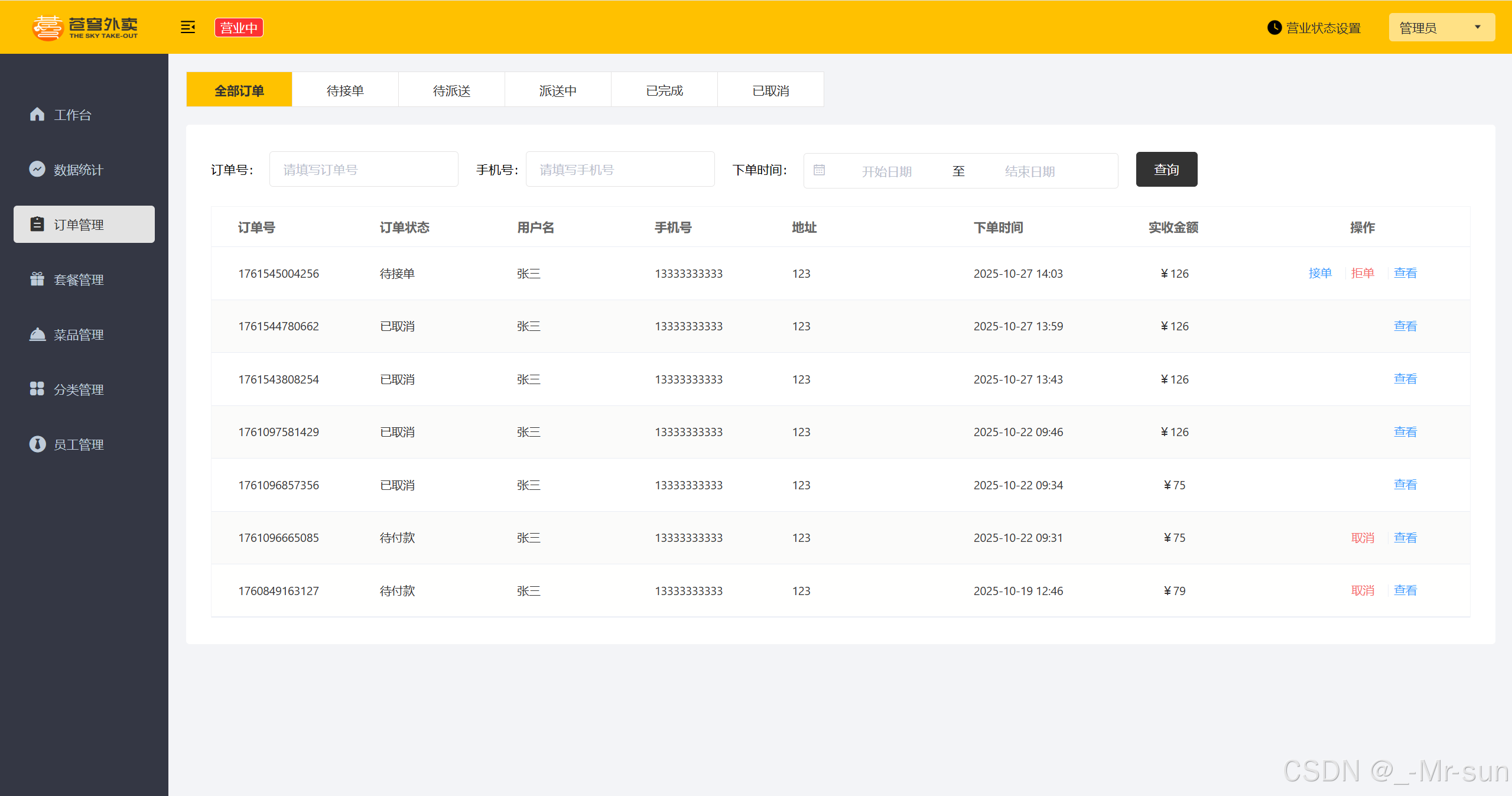Collapse sidebar with the hamburger menu icon

click(x=188, y=27)
